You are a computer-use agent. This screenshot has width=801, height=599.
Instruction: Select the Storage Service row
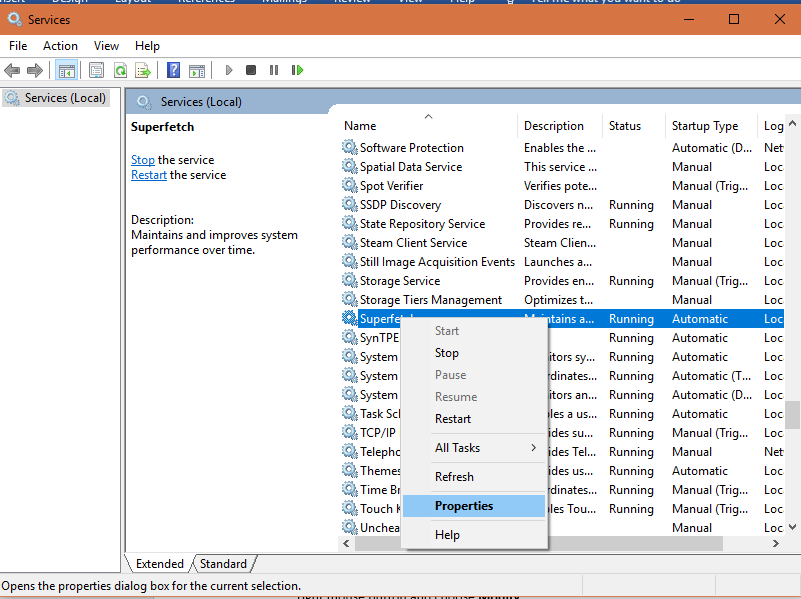tap(562, 280)
